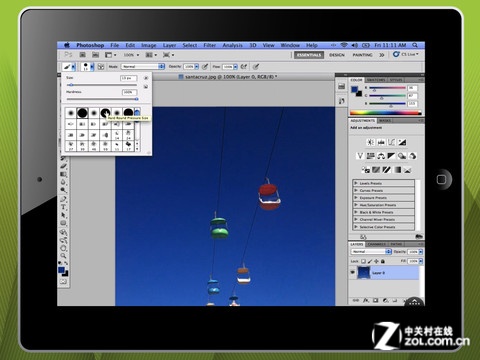
Task: Open the Filter menu
Action: coord(210,45)
